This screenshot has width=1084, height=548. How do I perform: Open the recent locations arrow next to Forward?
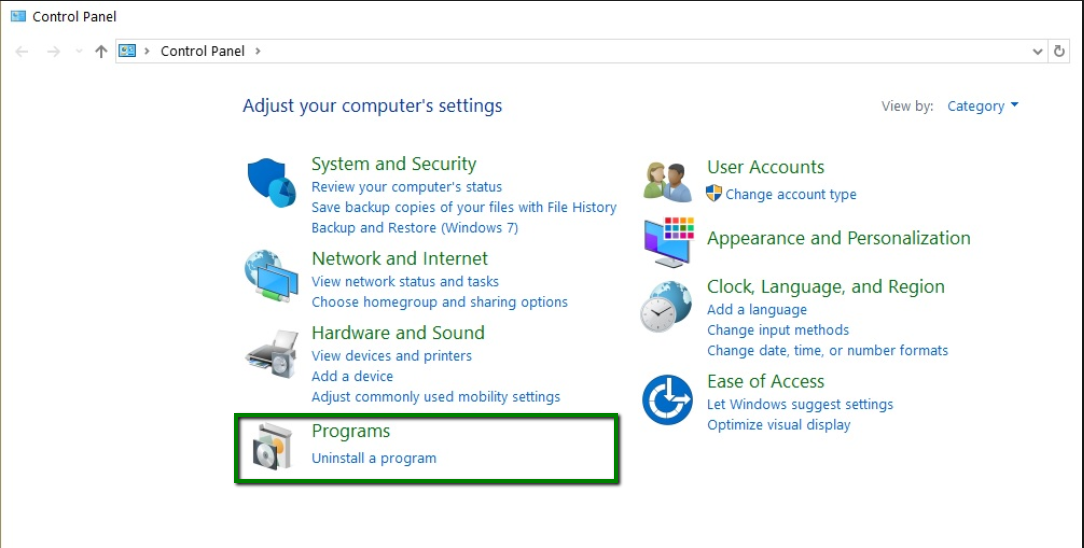pyautogui.click(x=79, y=51)
